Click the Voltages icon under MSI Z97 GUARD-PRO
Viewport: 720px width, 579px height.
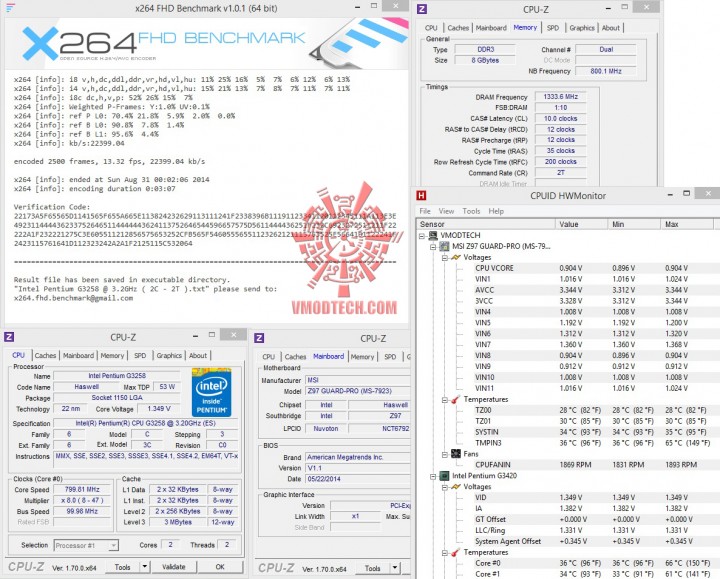pyautogui.click(x=456, y=257)
